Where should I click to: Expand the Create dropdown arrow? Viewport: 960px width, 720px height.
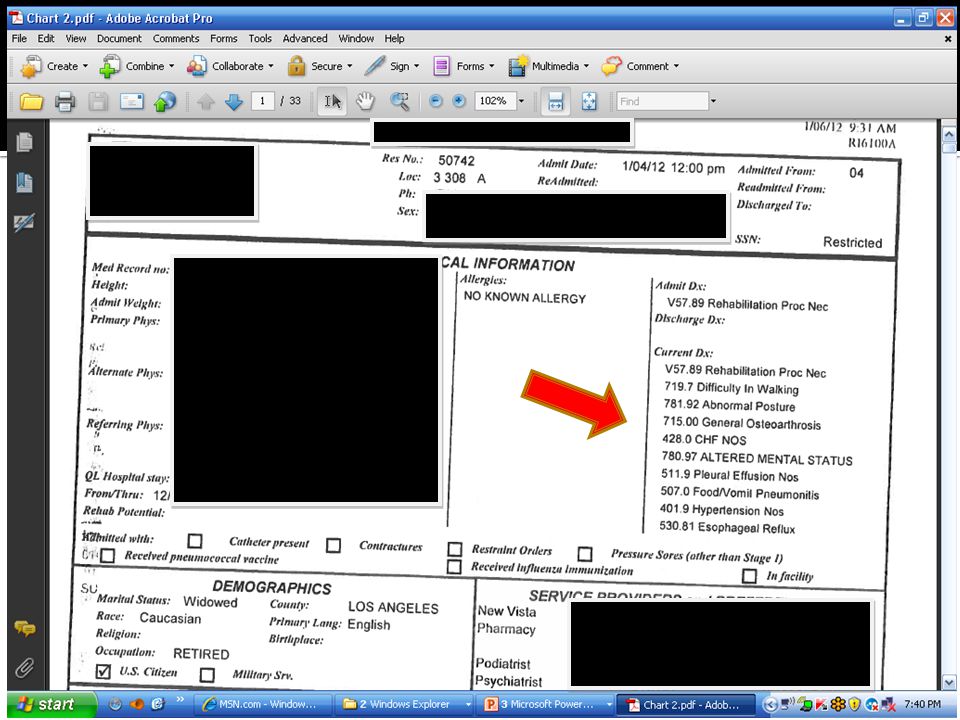pos(85,66)
